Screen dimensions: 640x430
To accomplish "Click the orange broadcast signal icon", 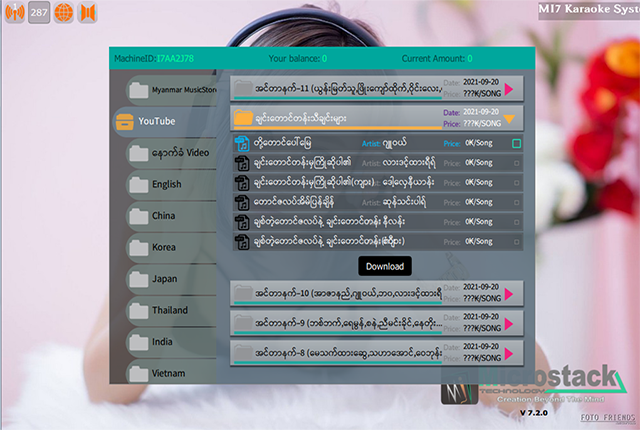I will [x=14, y=14].
